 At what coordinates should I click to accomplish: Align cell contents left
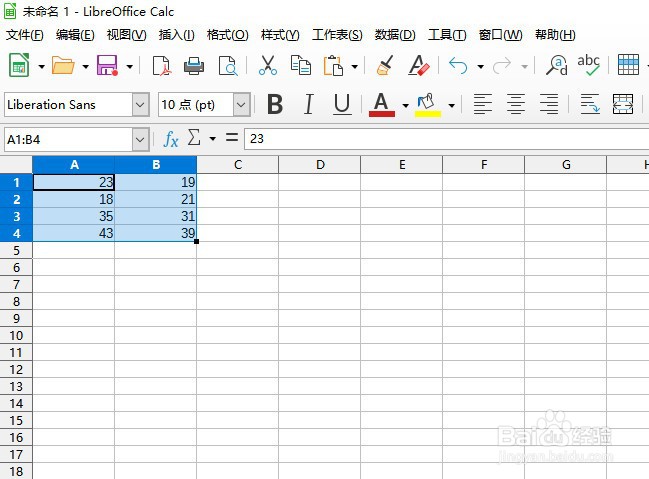pyautogui.click(x=483, y=104)
